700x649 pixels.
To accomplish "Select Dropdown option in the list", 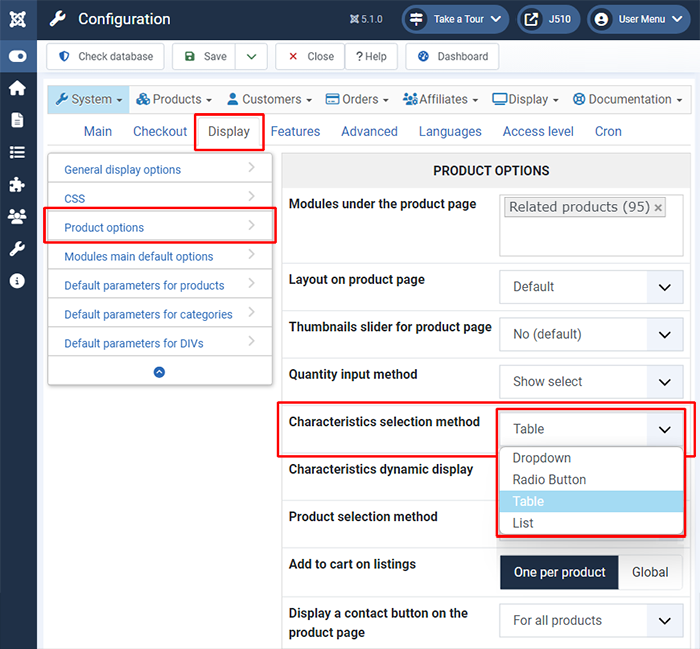I will coord(591,458).
